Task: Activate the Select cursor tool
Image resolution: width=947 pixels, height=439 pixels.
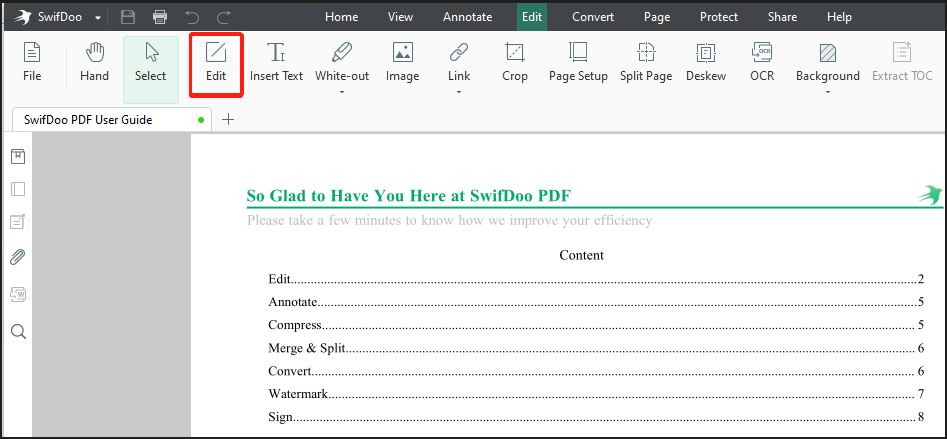Action: tap(150, 69)
